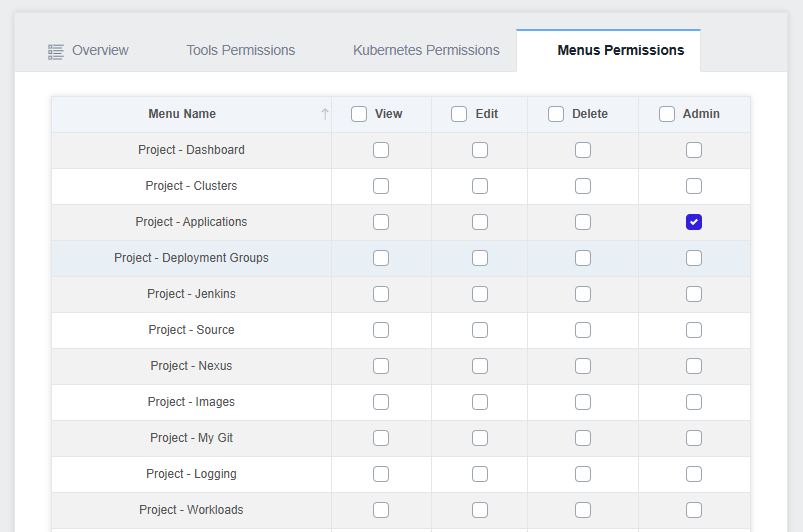This screenshot has height=532, width=803.
Task: Sort by the Menu Name column header
Action: pos(182,114)
